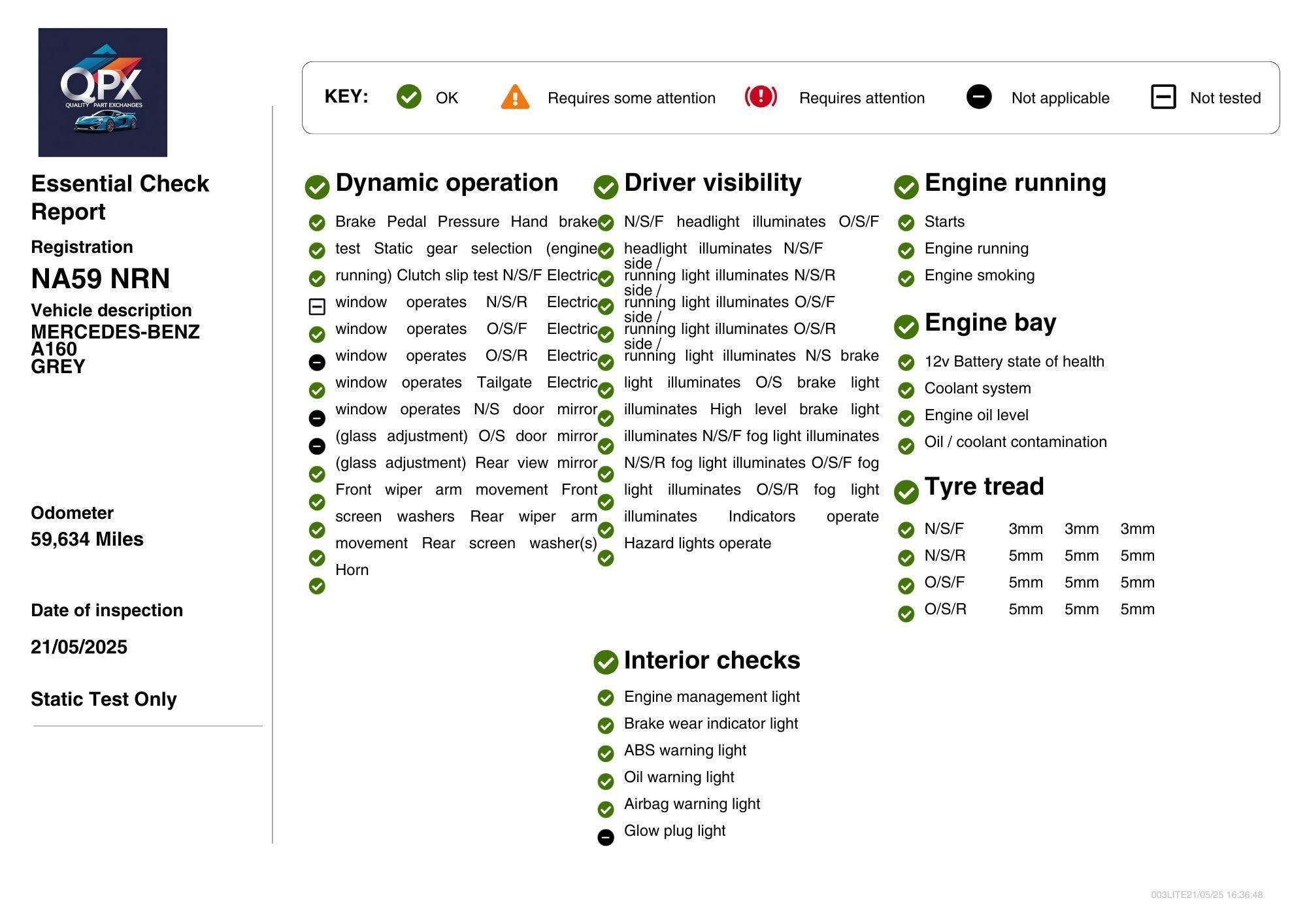Click the tick icon next to Engine smoking
The image size is (1307, 924).
tap(906, 279)
